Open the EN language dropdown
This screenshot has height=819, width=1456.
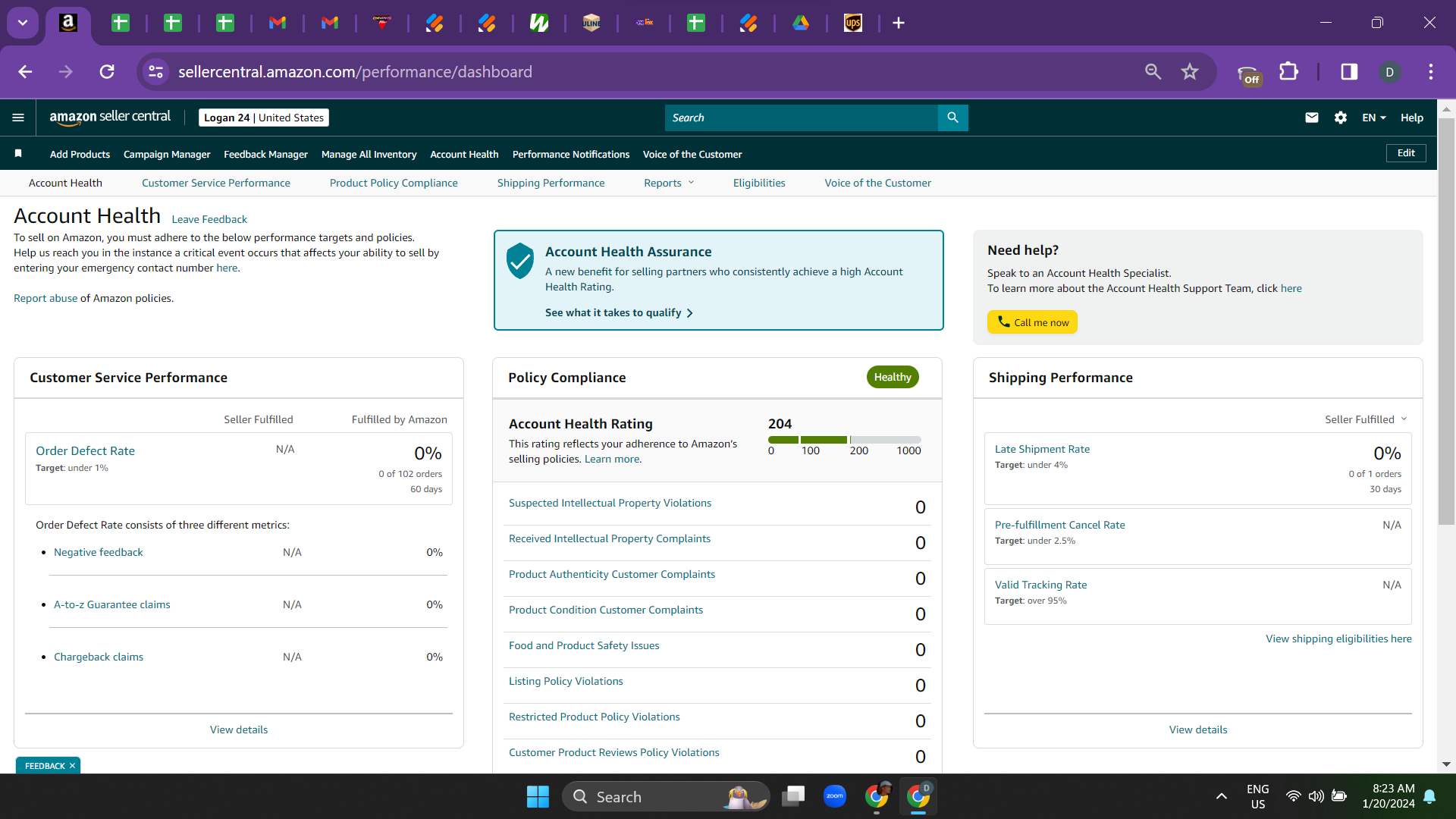pos(1373,118)
